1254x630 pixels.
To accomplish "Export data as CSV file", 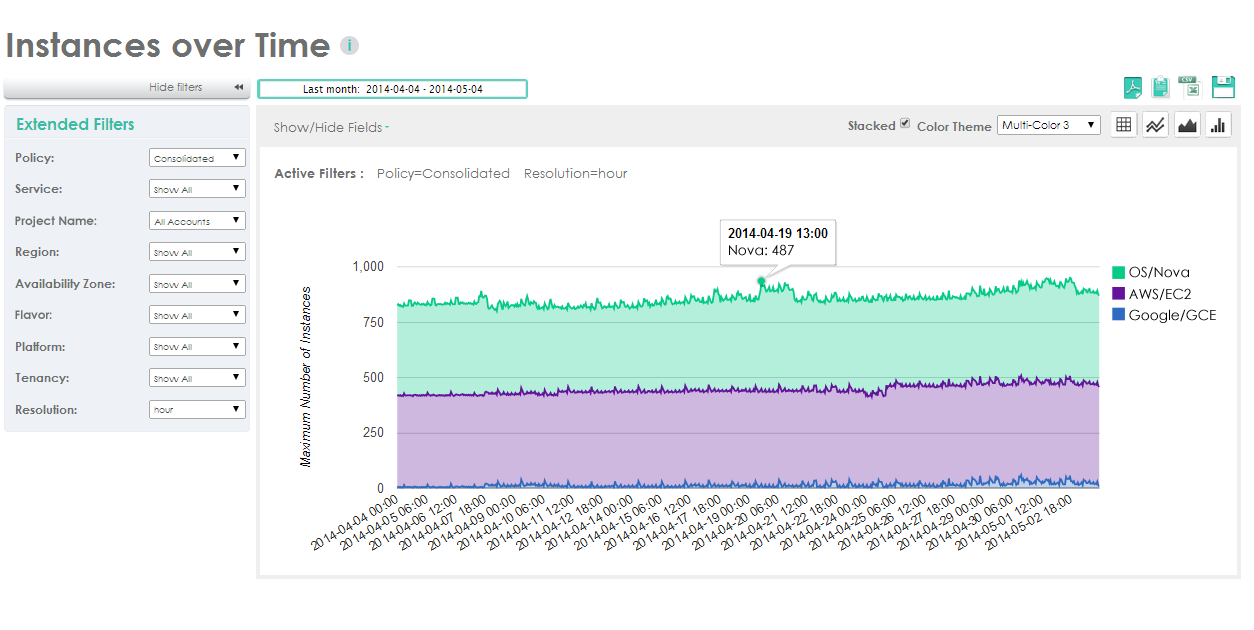I will pos(1189,87).
